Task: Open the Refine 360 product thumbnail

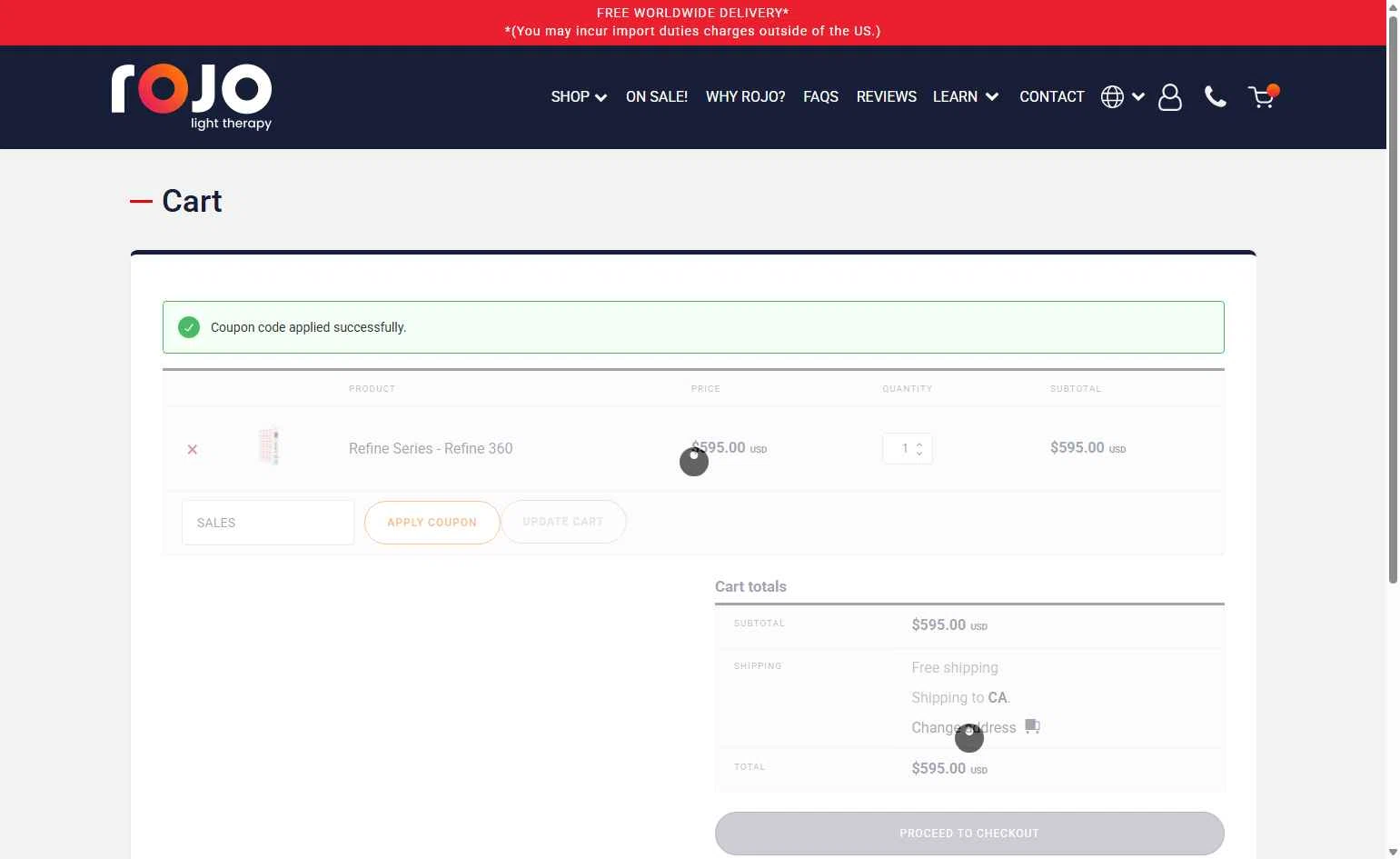Action: (269, 446)
